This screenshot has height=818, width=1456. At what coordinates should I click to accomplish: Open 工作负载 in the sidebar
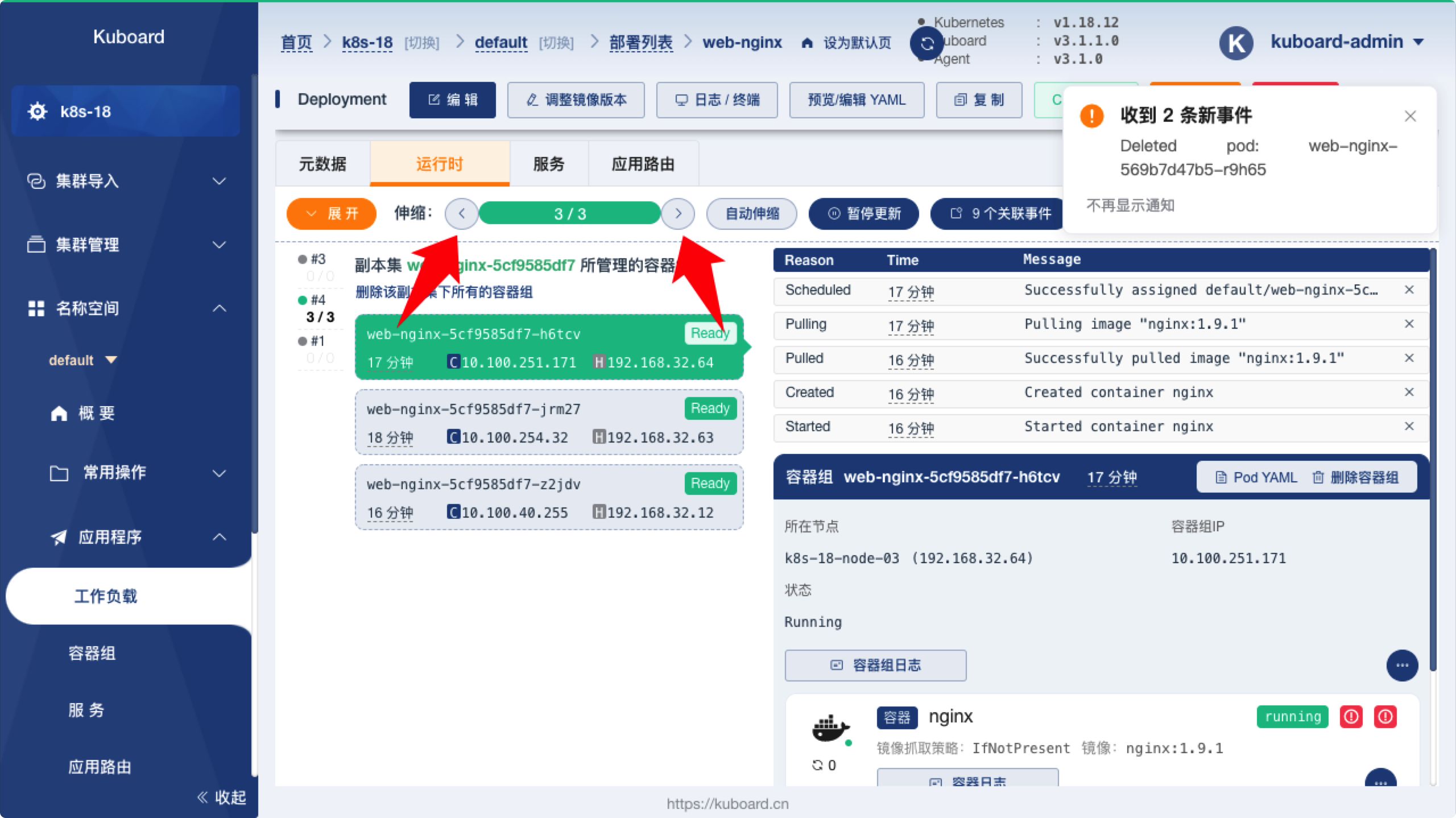click(x=129, y=596)
